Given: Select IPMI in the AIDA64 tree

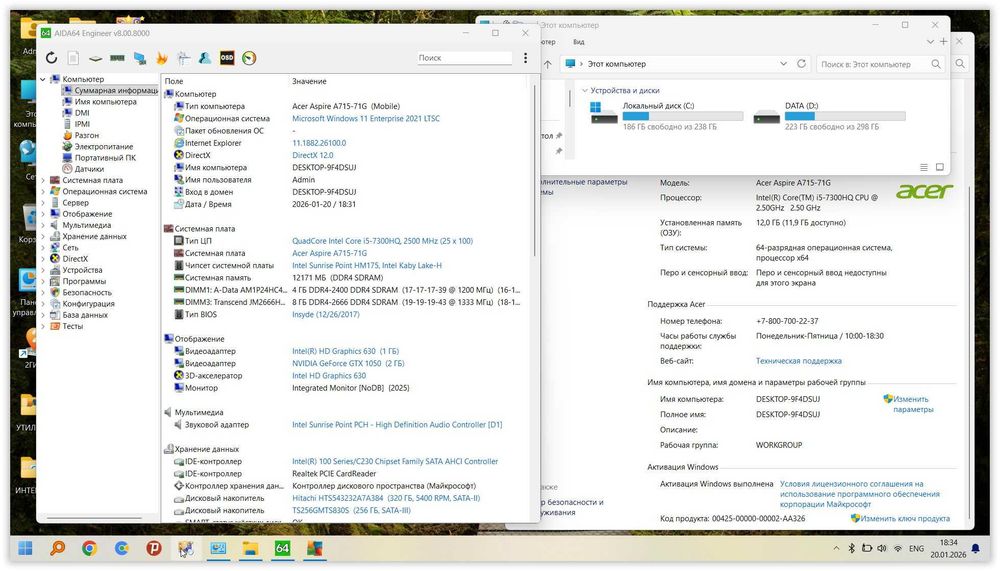Looking at the screenshot, I should (82, 124).
